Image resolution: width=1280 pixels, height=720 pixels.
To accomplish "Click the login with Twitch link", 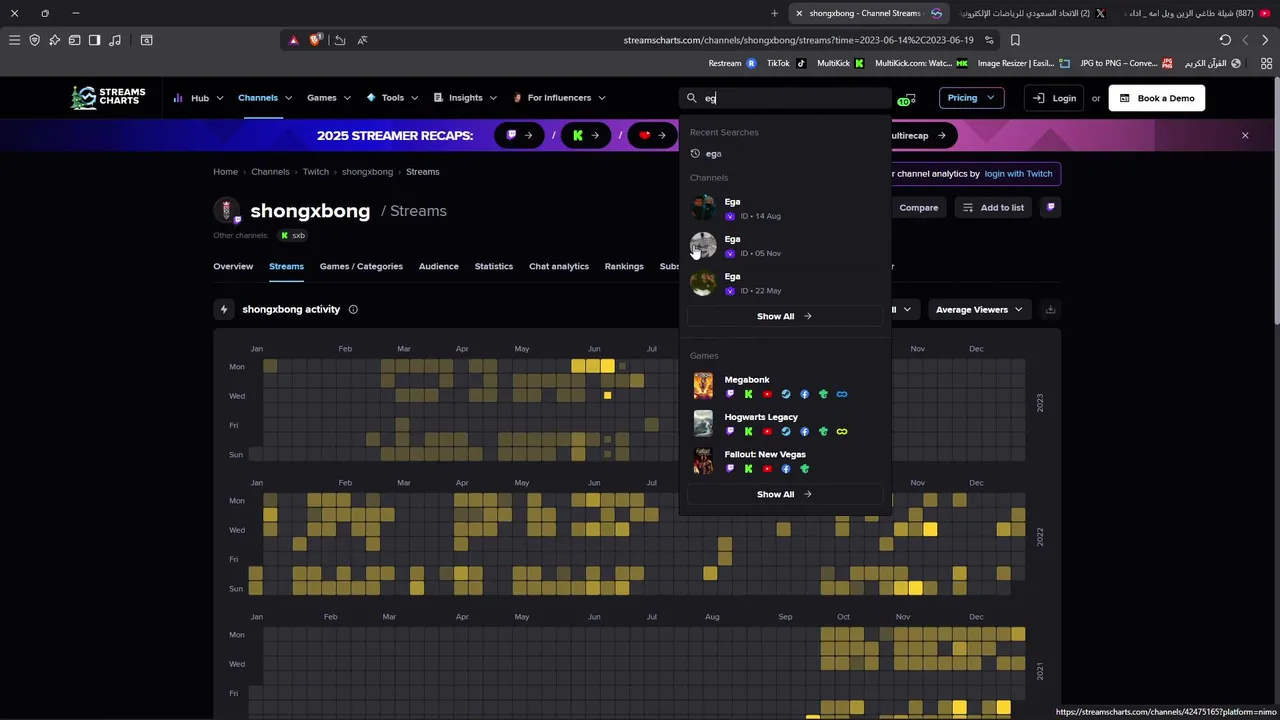I will pyautogui.click(x=1018, y=173).
